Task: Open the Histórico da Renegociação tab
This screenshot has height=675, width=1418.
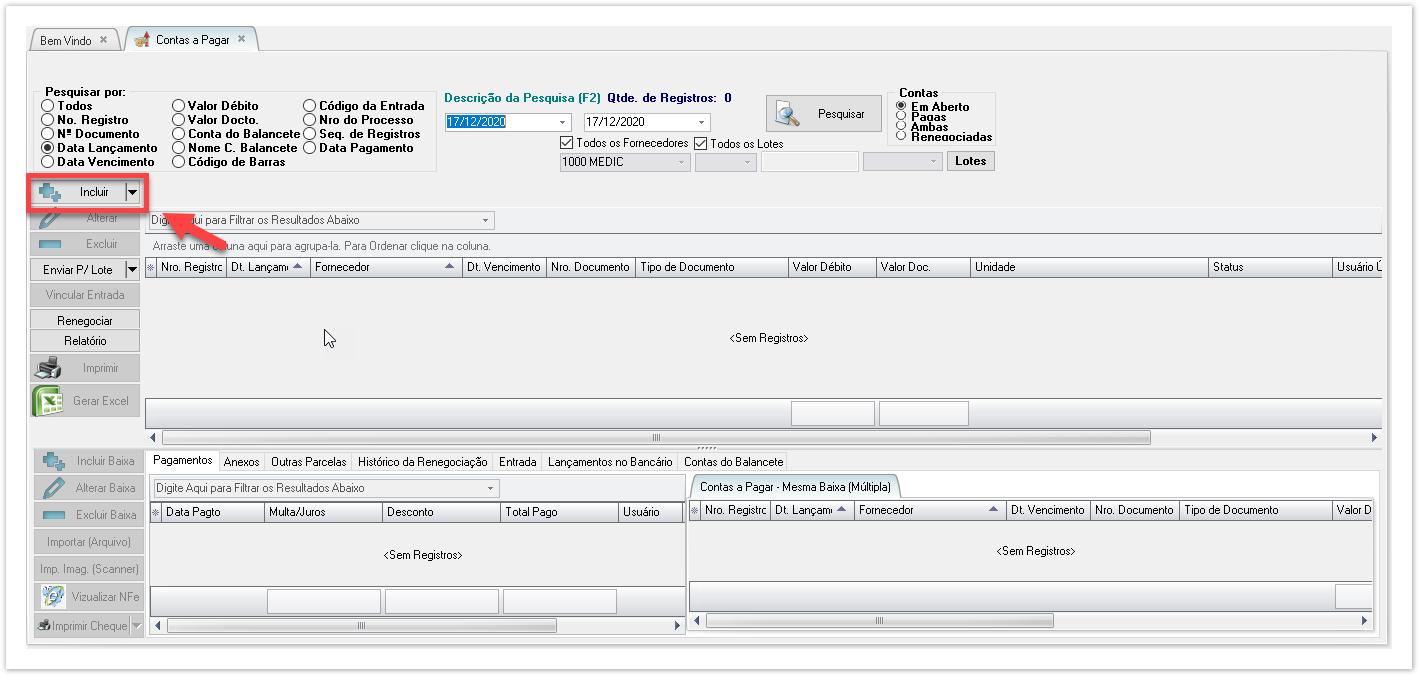Action: (422, 462)
